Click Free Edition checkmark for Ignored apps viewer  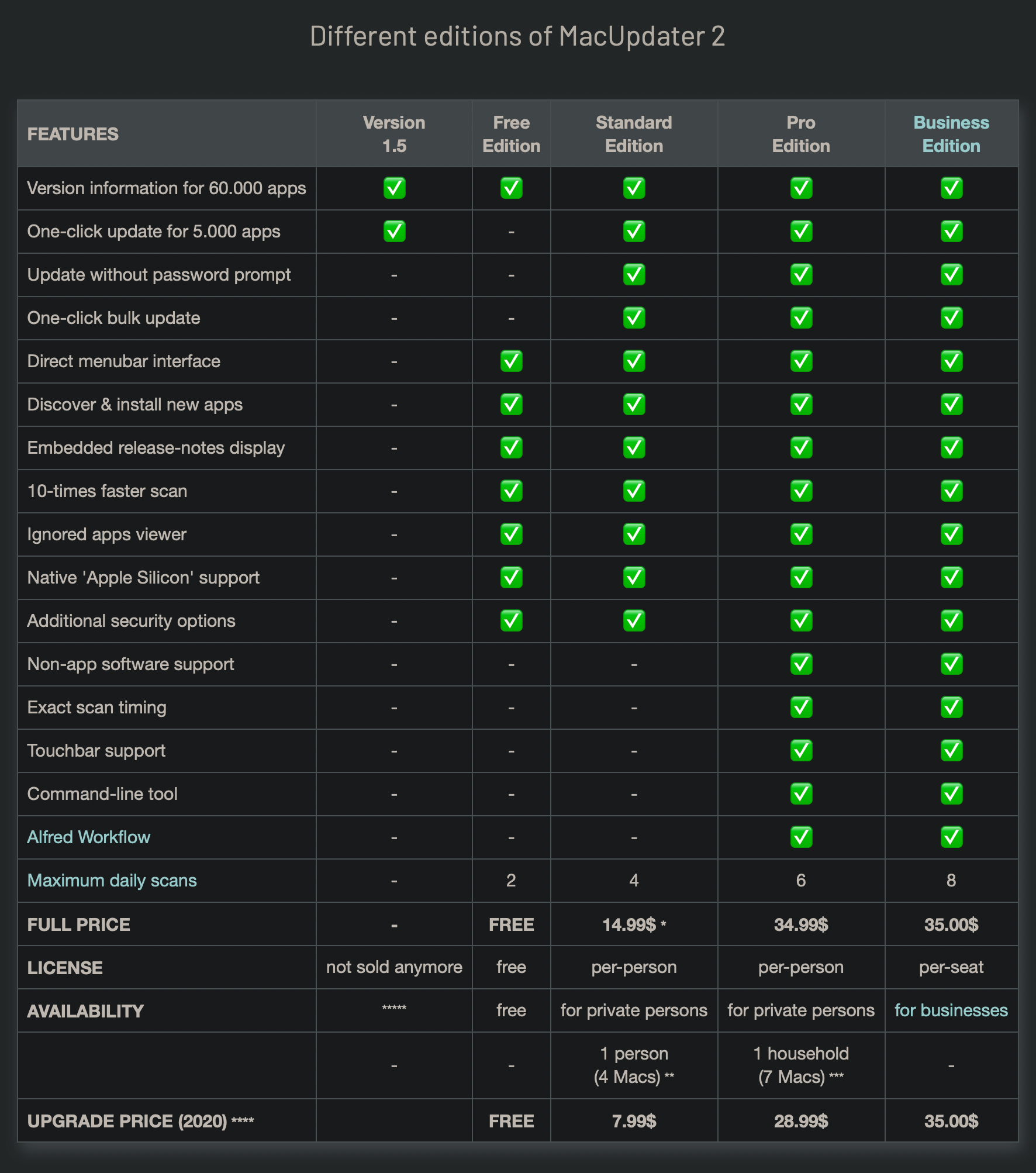511,534
